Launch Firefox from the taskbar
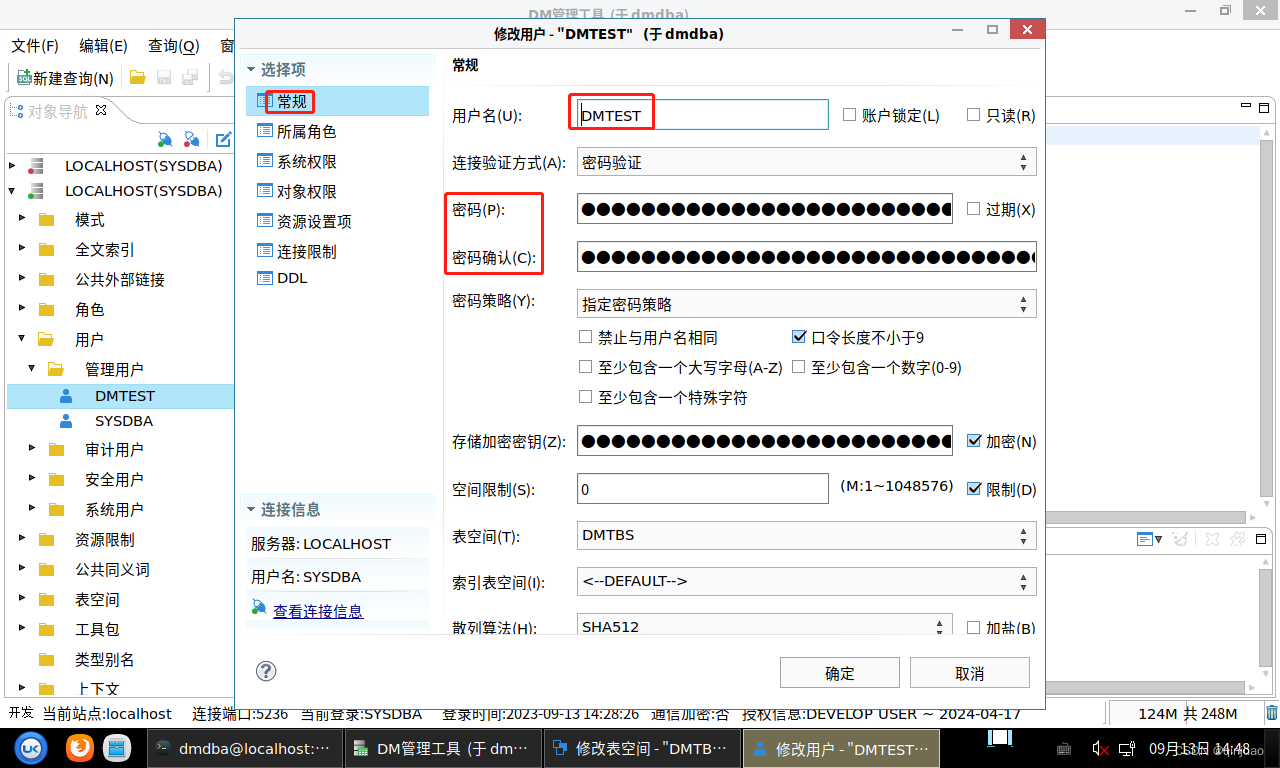 [79, 748]
